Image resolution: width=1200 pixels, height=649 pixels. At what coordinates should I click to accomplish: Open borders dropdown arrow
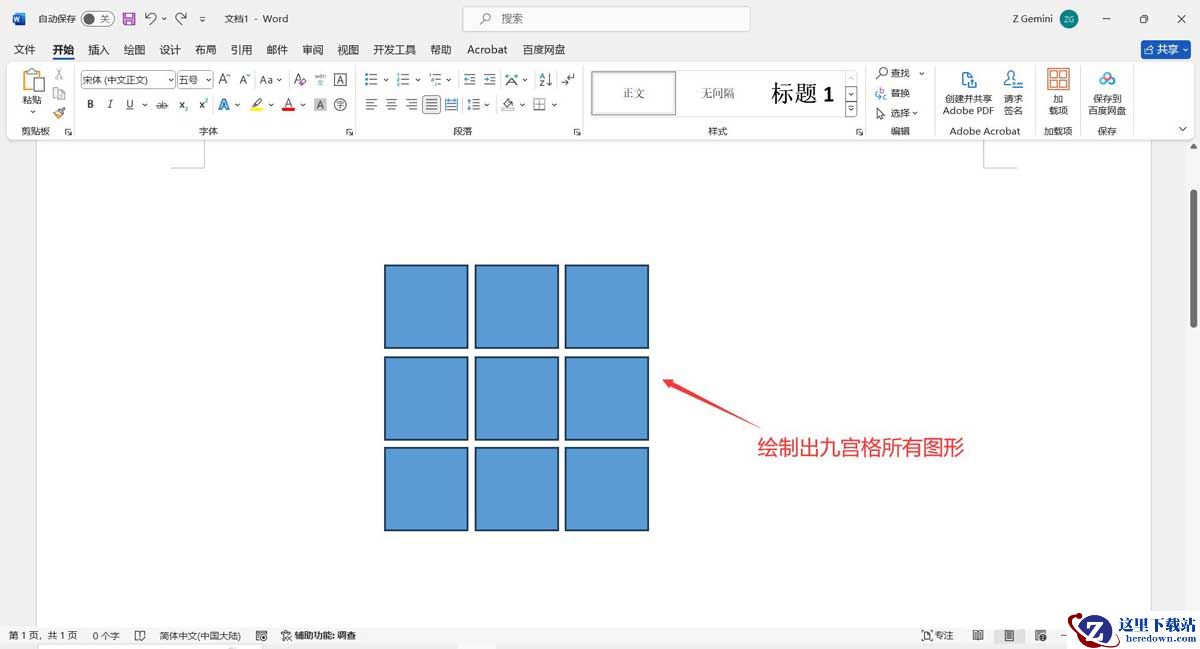(554, 104)
